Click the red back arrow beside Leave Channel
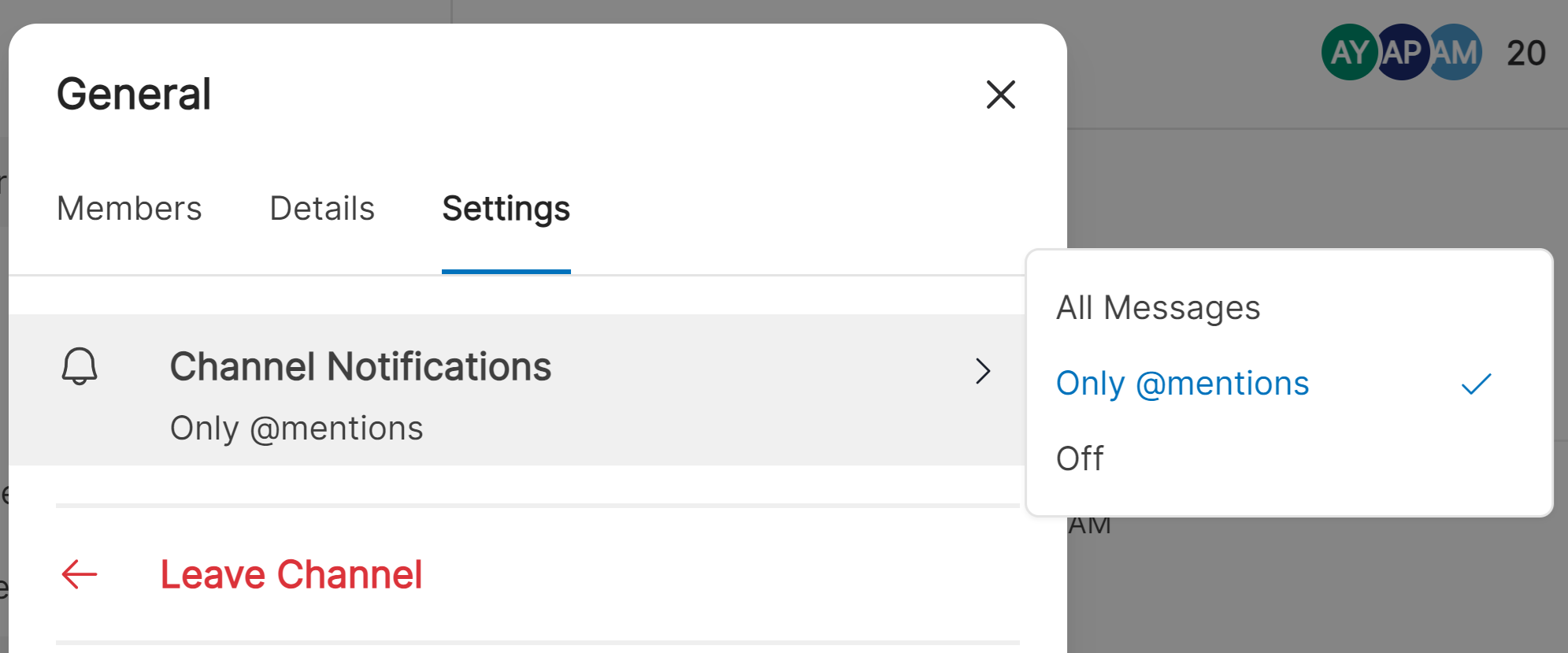This screenshot has width=1568, height=653. click(78, 574)
